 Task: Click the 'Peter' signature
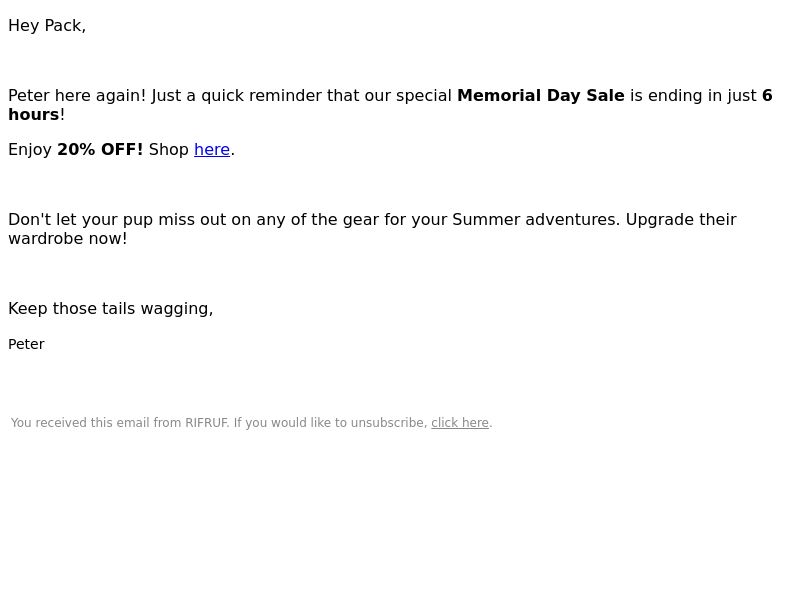[27, 344]
